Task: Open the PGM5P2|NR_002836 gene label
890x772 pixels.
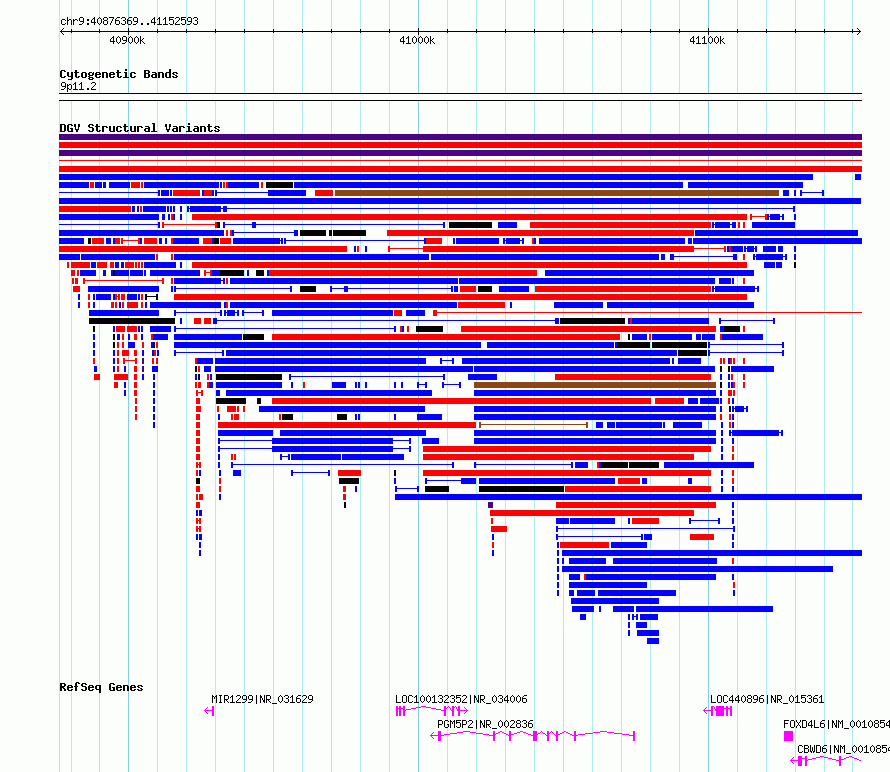Action: point(485,724)
